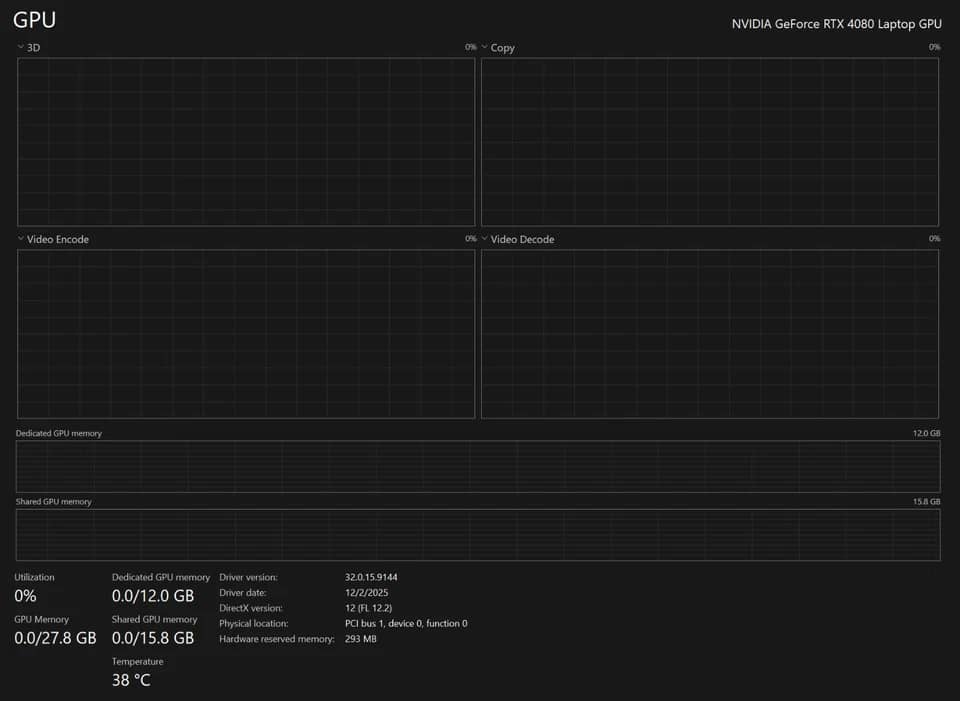Screen dimensions: 960x701
Task: Click the 3D utilization graph
Action: coord(246,142)
